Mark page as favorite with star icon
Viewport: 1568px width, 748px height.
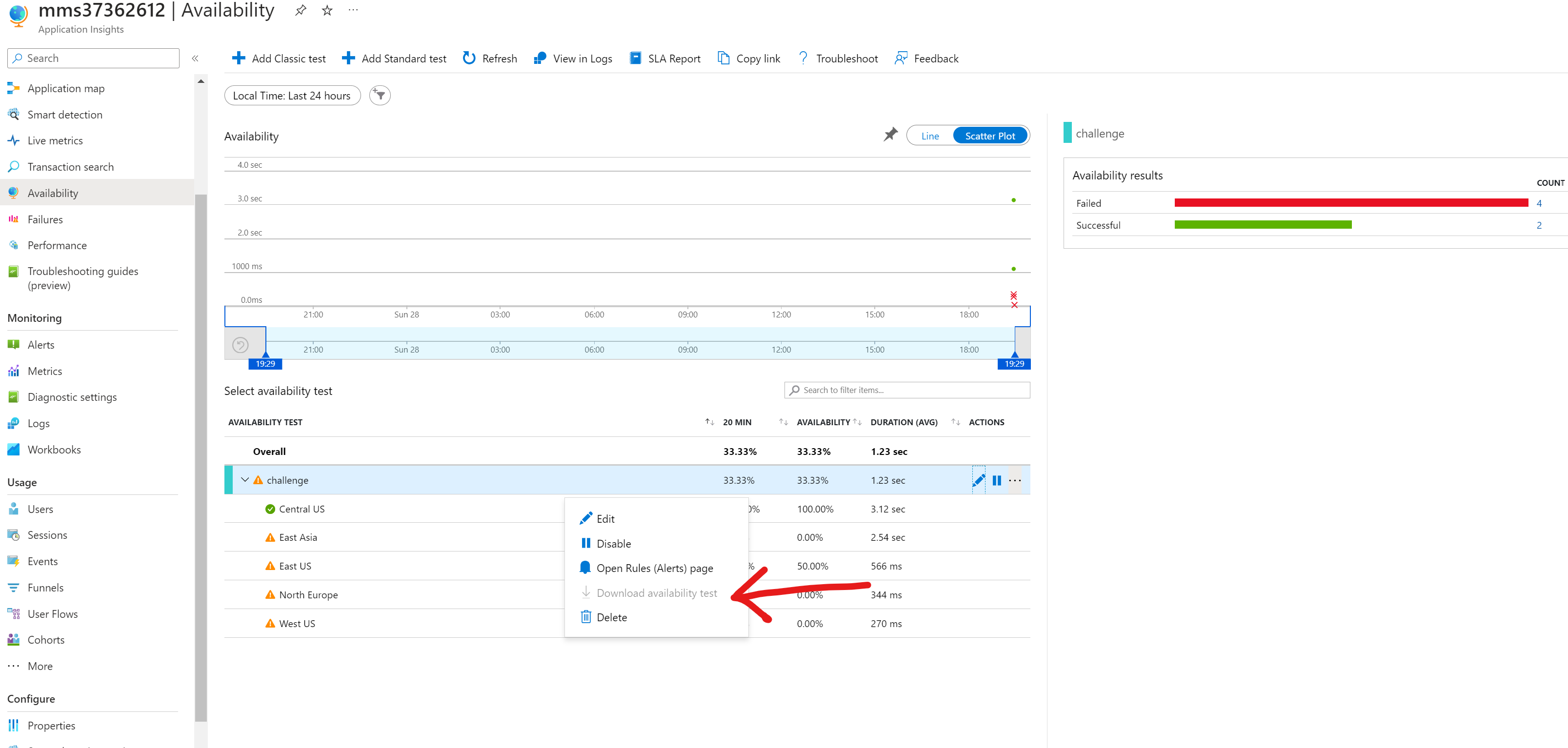click(x=327, y=10)
